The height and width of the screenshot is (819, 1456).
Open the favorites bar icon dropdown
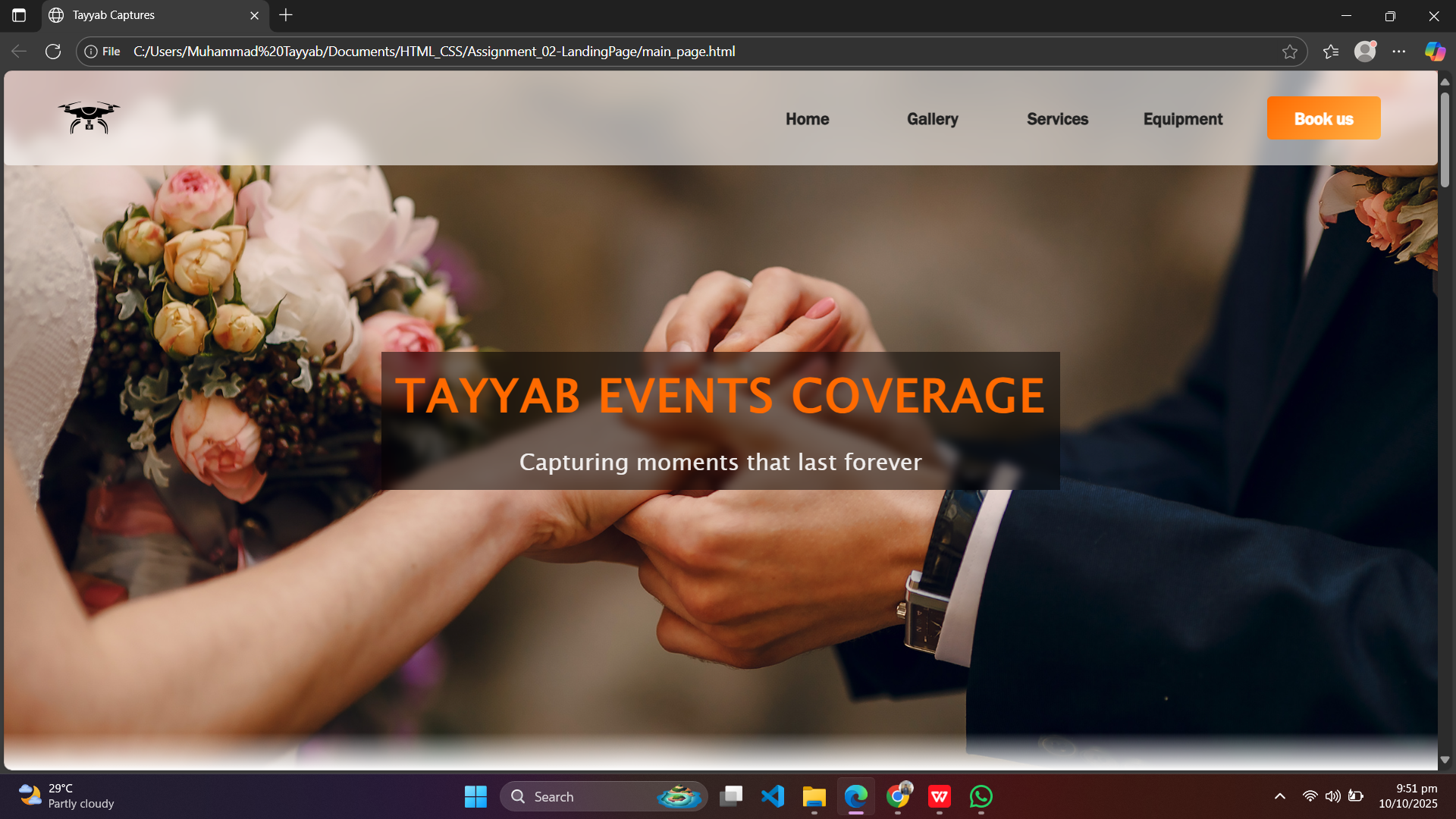[1332, 51]
